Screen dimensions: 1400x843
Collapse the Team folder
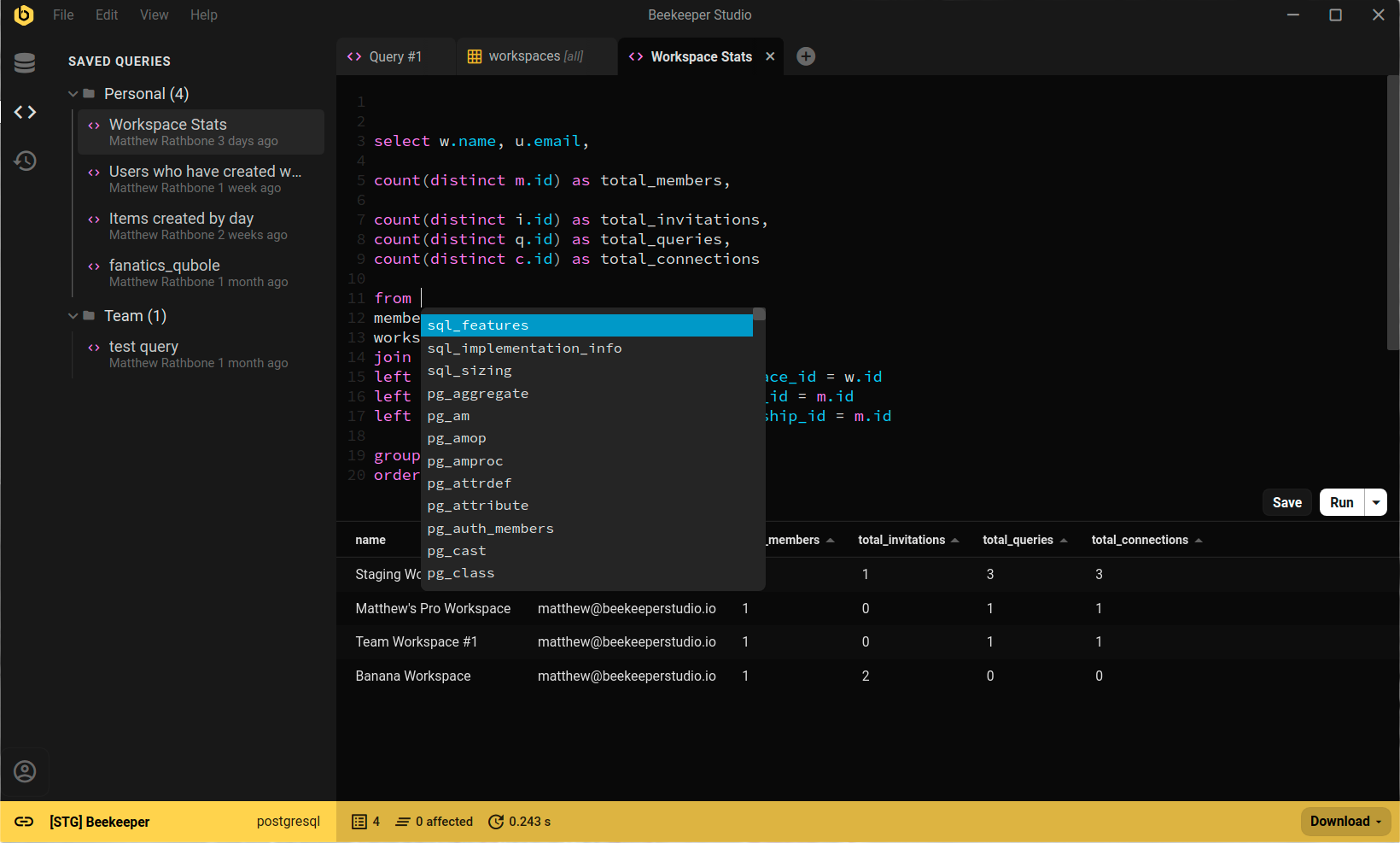pyautogui.click(x=73, y=316)
